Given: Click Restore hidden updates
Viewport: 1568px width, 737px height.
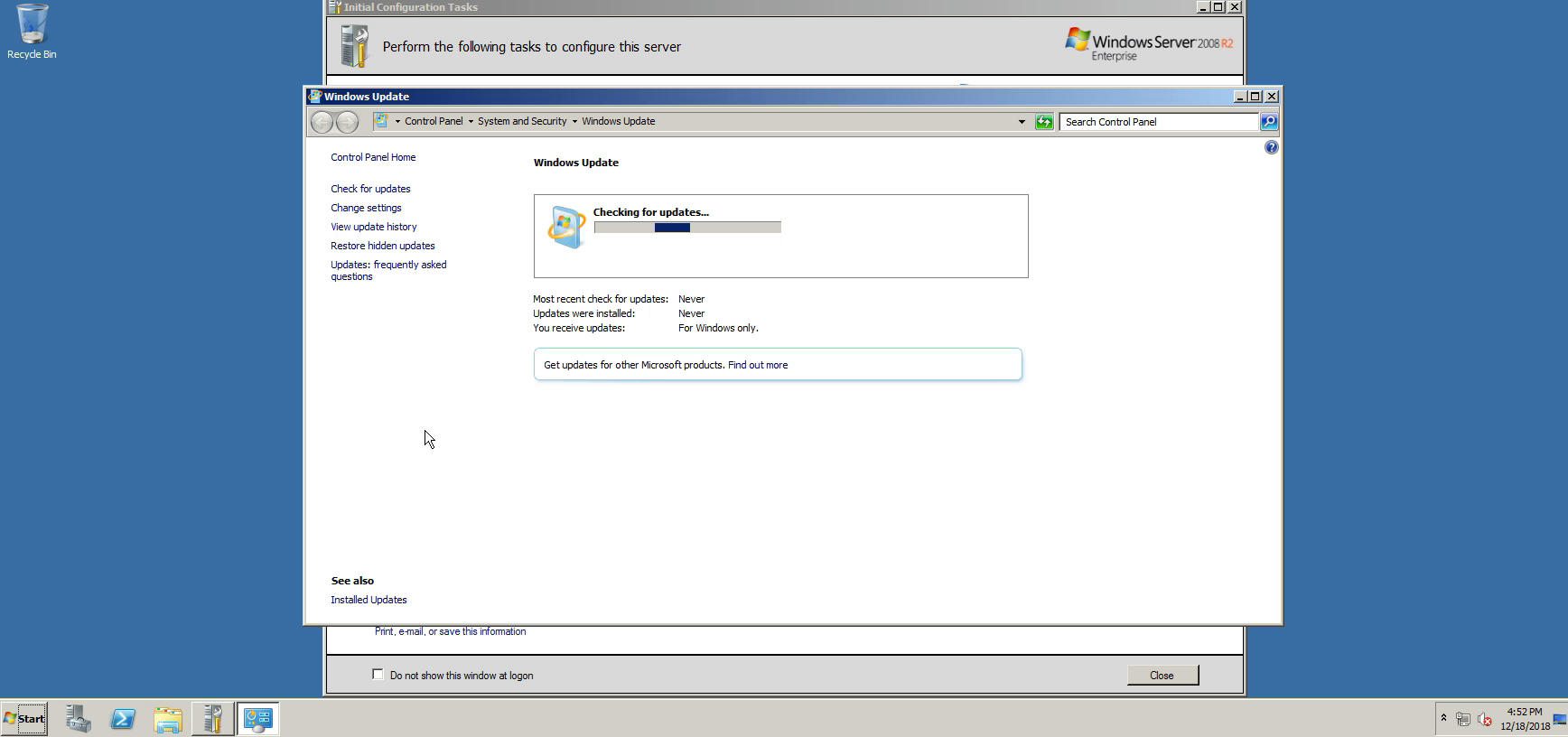Looking at the screenshot, I should click(383, 246).
